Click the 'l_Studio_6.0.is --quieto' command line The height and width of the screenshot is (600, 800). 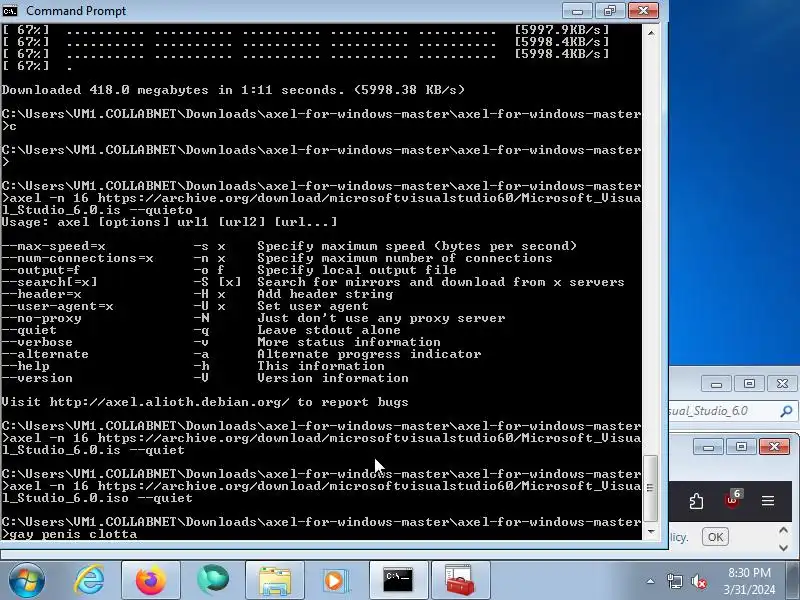click(x=97, y=210)
